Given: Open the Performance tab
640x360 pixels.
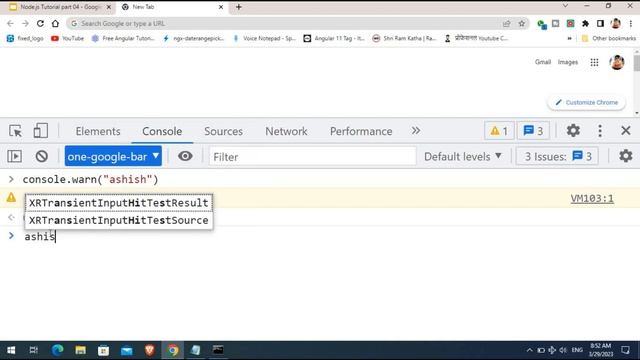Looking at the screenshot, I should 361,131.
